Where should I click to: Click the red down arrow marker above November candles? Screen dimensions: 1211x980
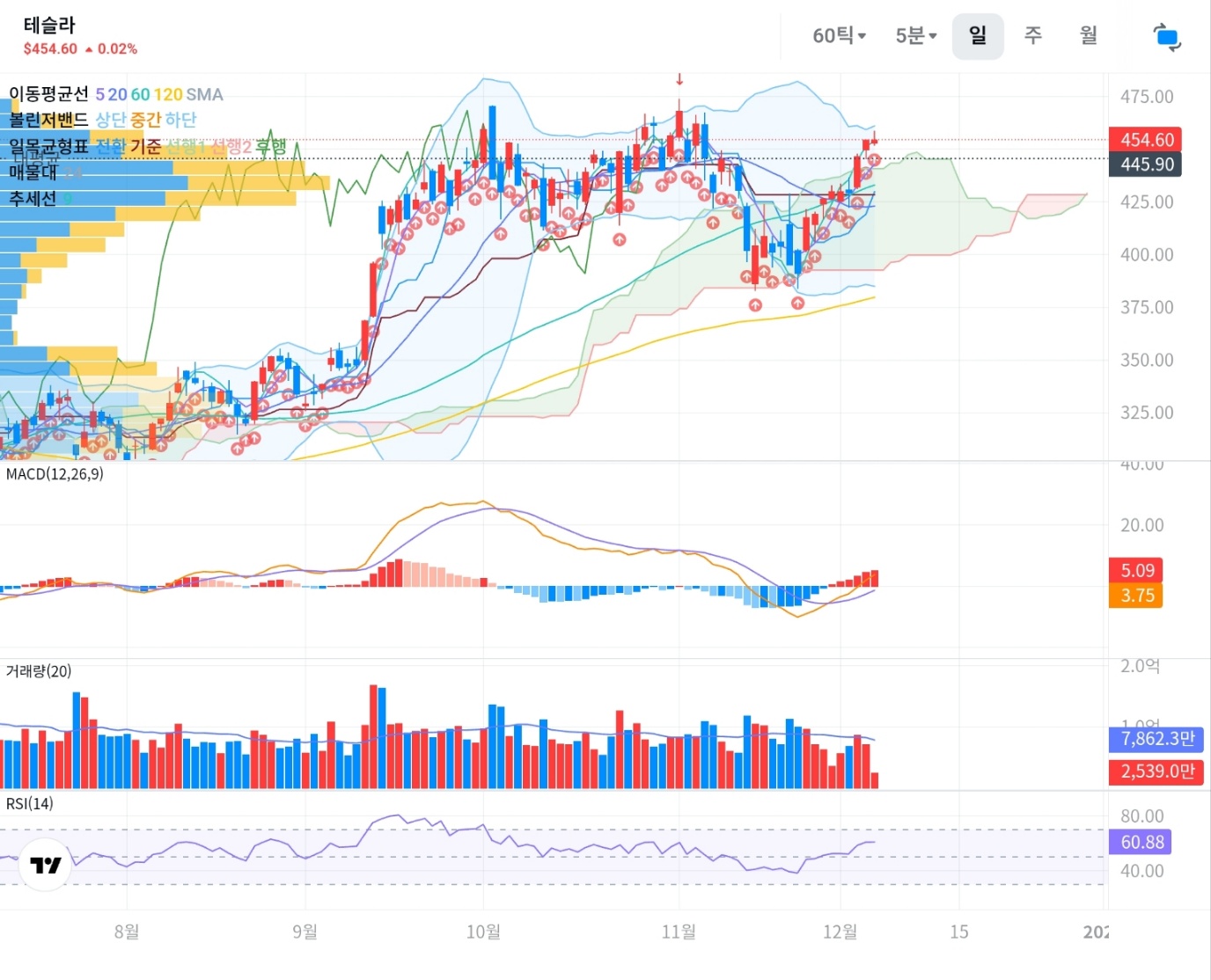(679, 80)
